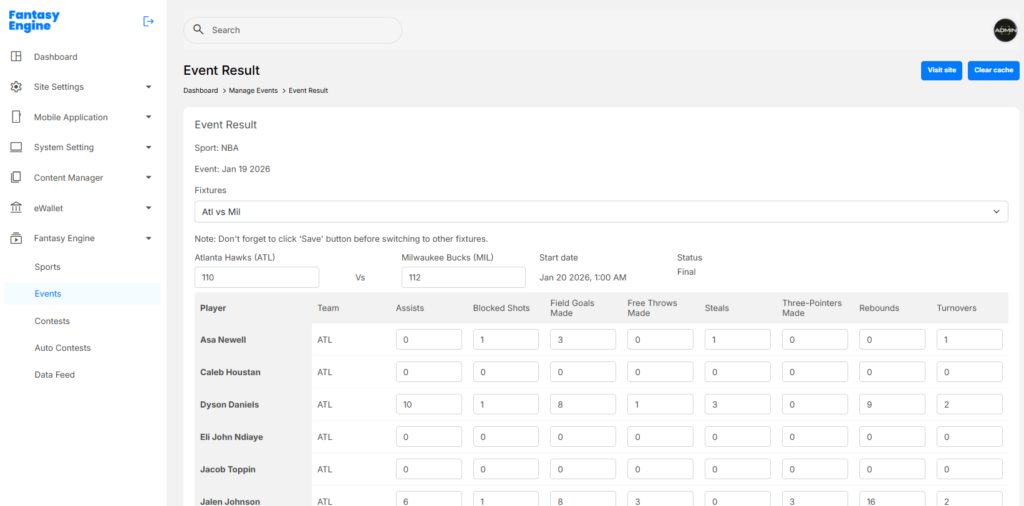Click the Mobile Application phone icon
This screenshot has width=1024, height=506.
point(16,117)
